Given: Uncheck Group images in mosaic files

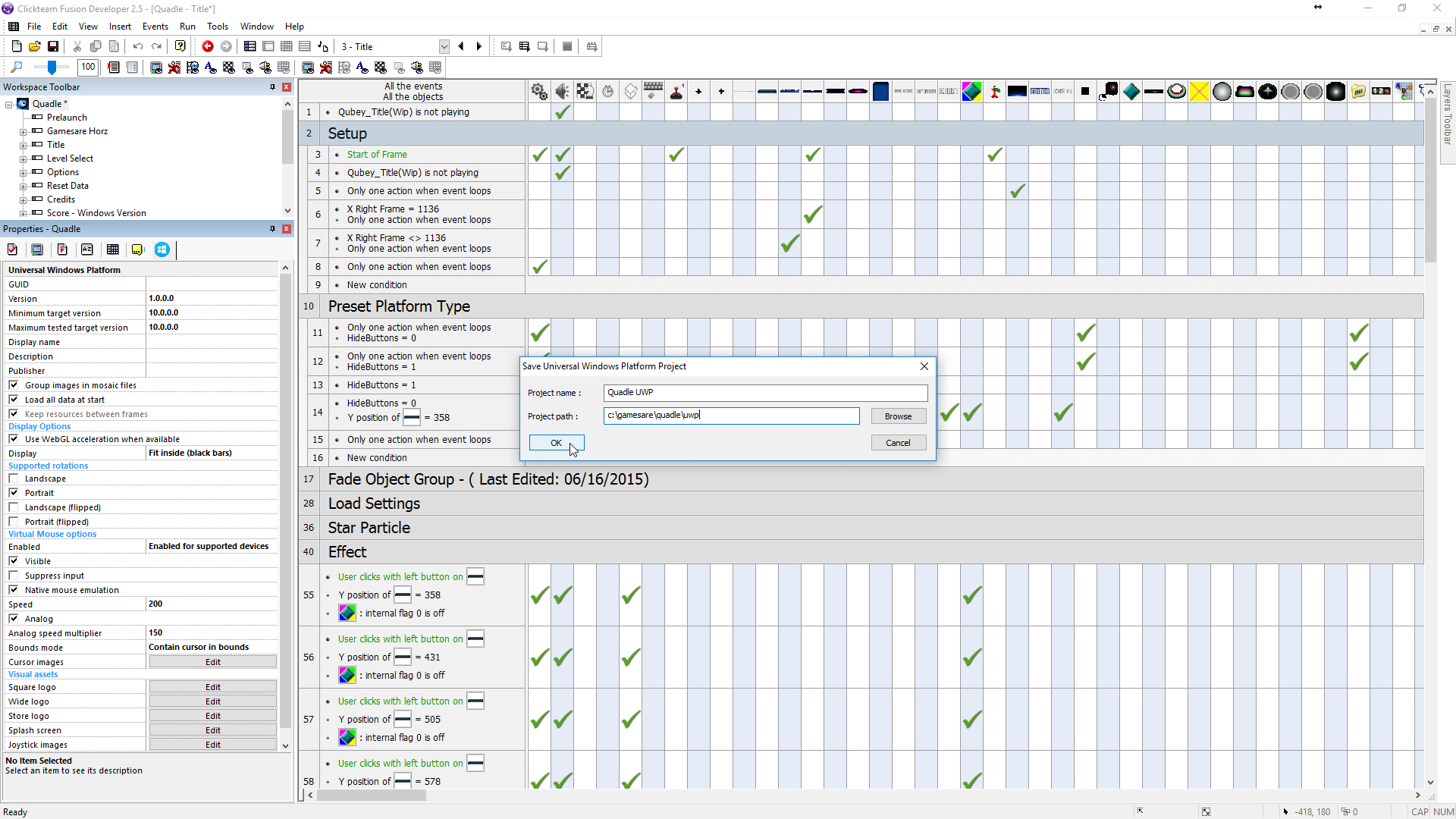Looking at the screenshot, I should [14, 384].
